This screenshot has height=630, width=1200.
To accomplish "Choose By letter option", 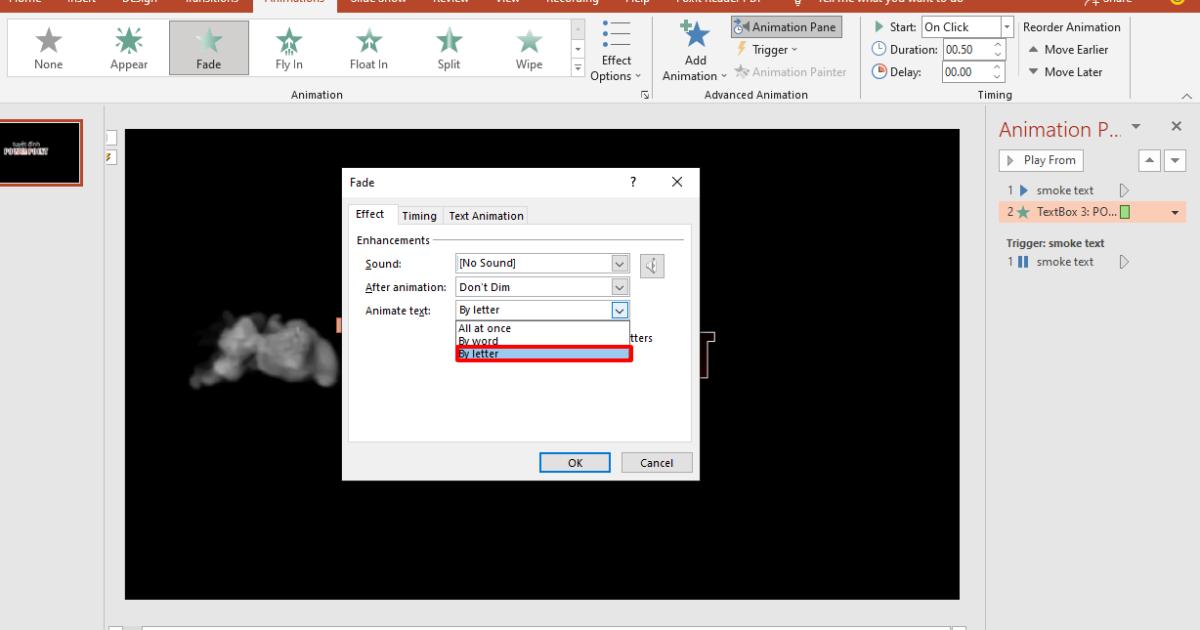I will (544, 354).
